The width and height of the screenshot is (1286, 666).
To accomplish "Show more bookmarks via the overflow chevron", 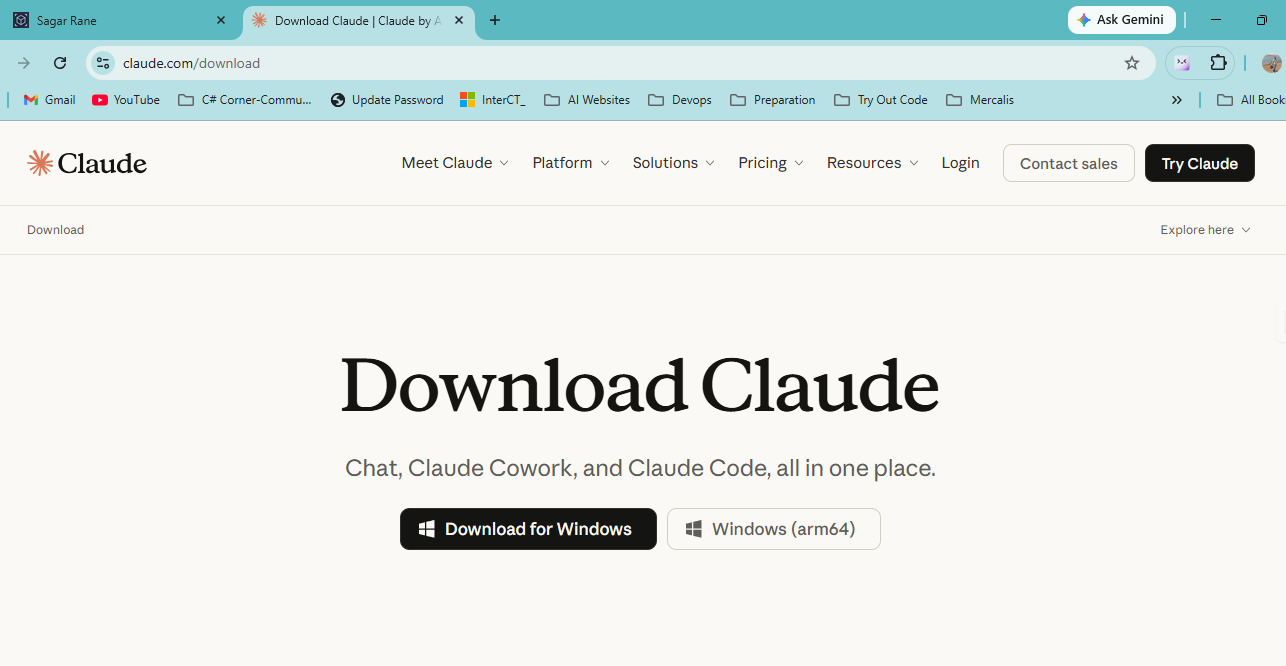I will (x=1177, y=100).
